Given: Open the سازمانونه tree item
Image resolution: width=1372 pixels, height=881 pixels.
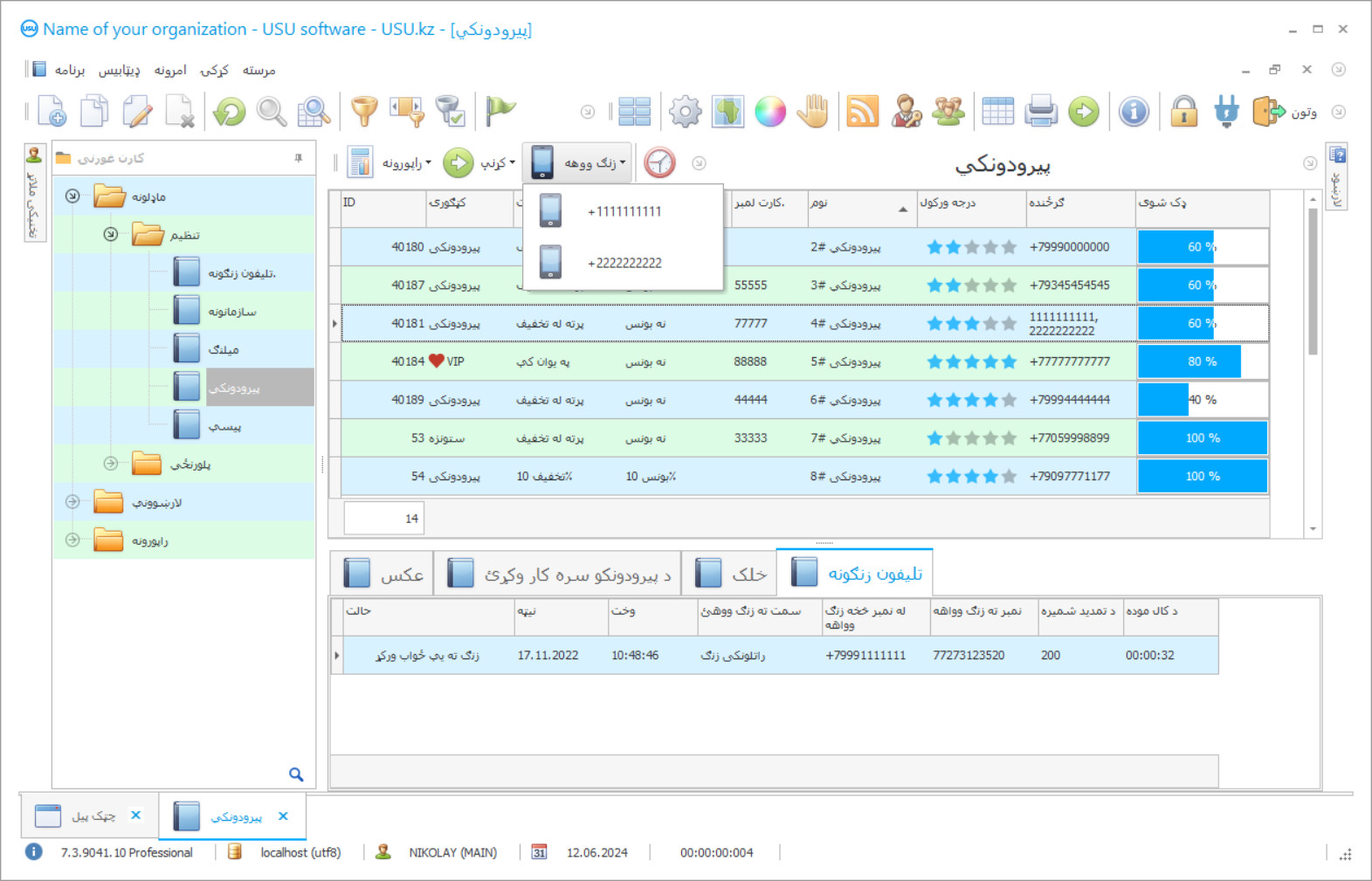Looking at the screenshot, I should (232, 312).
